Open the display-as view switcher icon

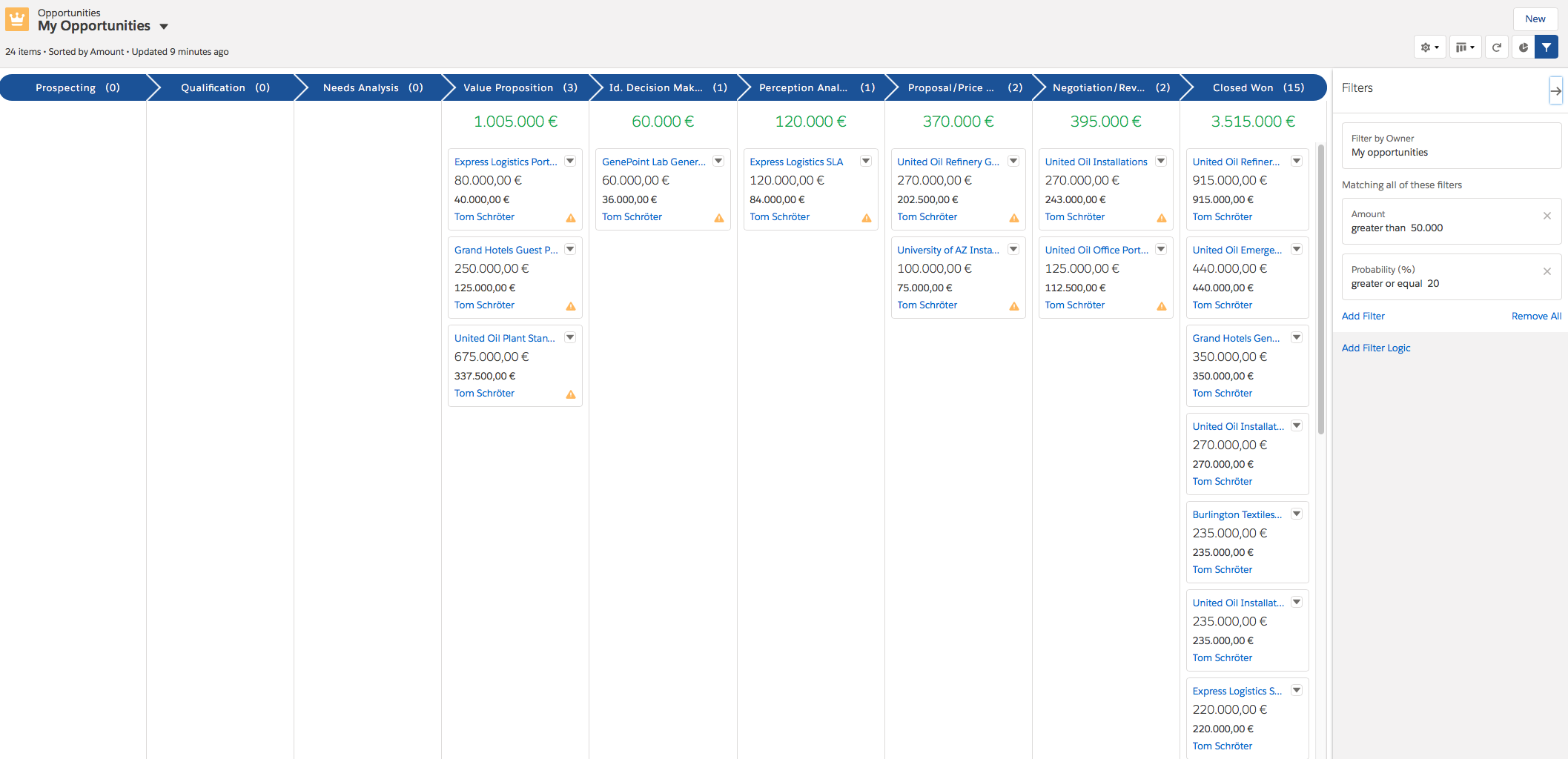pos(1465,47)
